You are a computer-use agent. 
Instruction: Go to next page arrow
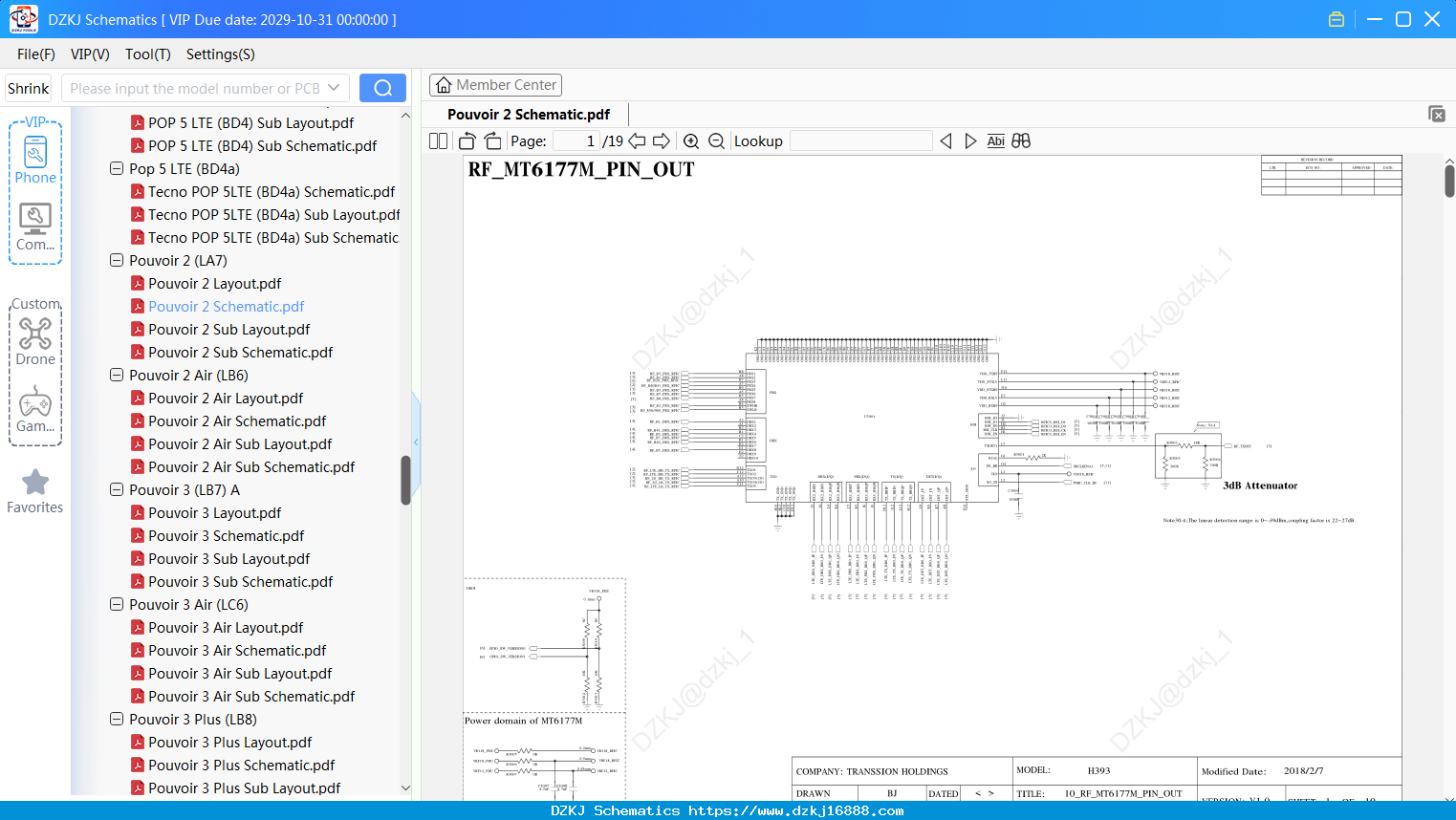[x=662, y=141]
